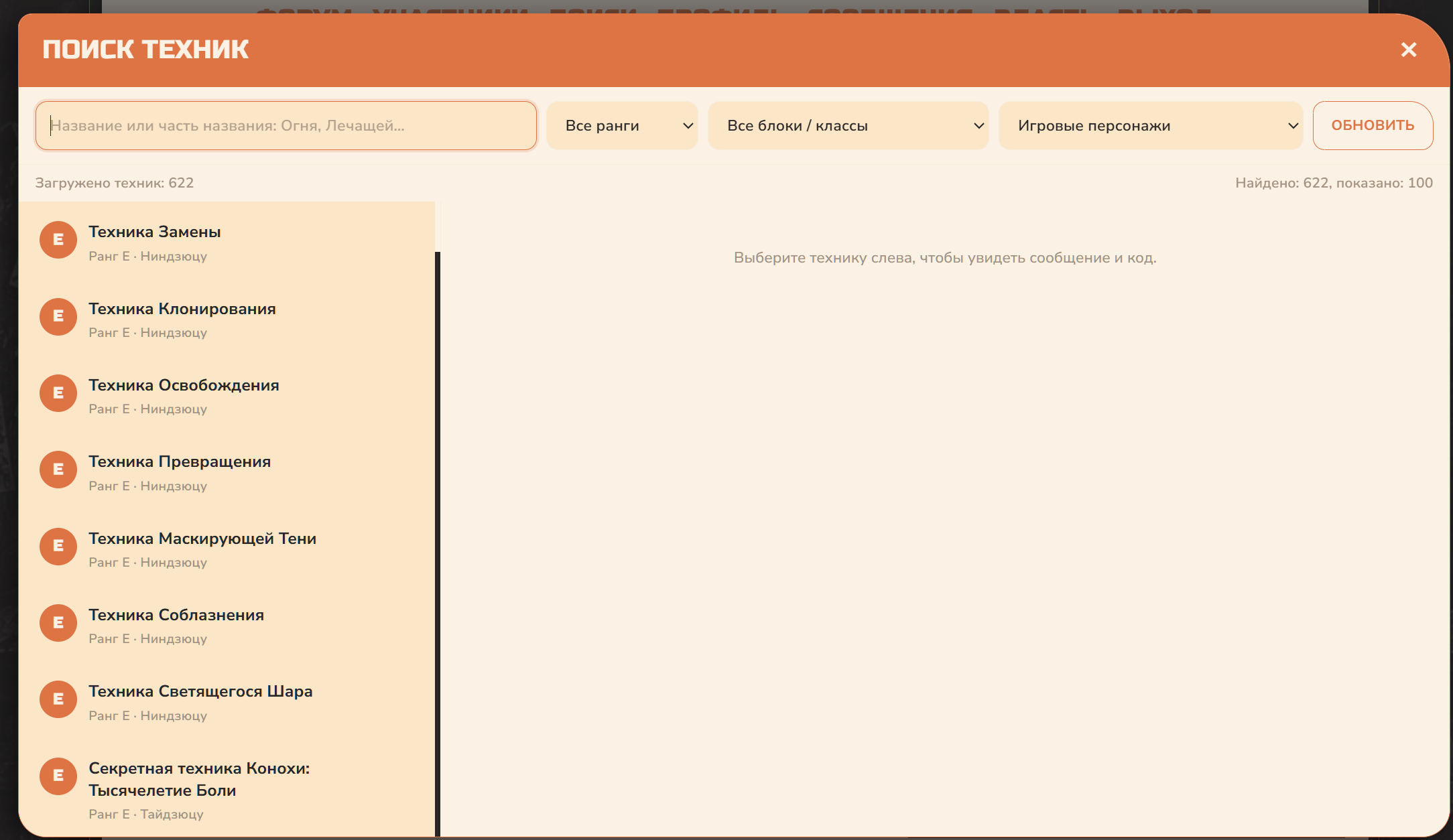Screen dimensions: 1453x840
Task: Click the technique name search field
Action: tap(286, 125)
